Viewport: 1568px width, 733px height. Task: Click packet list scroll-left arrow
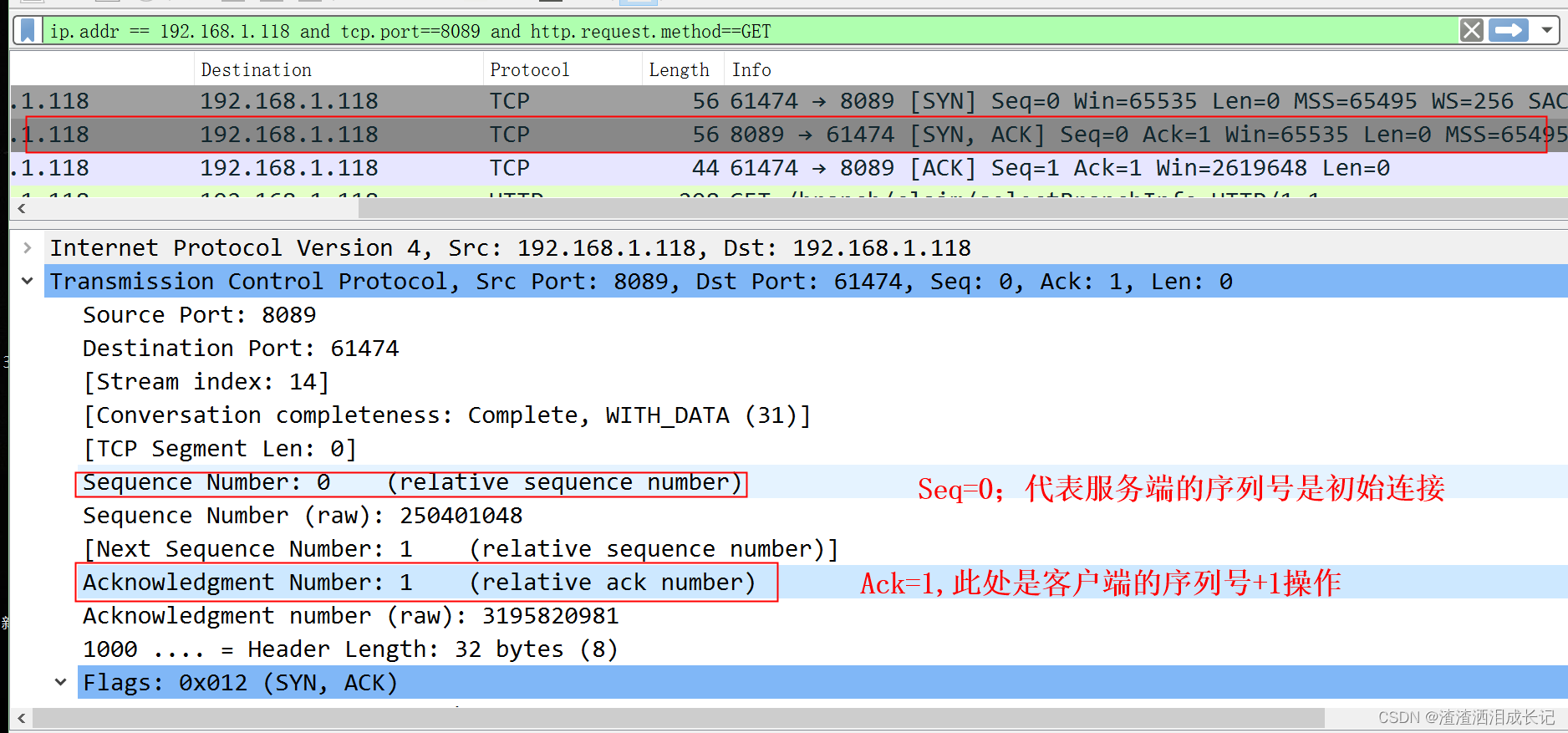click(21, 208)
